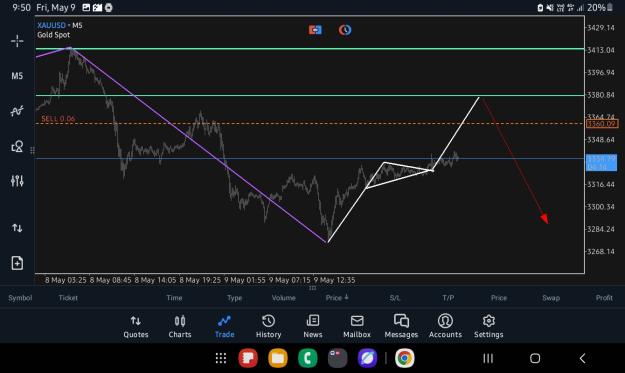Tap the red-blue trade panel icon

[315, 30]
